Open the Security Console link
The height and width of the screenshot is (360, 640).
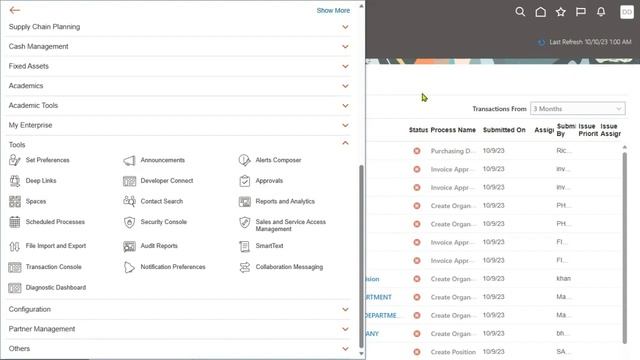[x=164, y=222]
